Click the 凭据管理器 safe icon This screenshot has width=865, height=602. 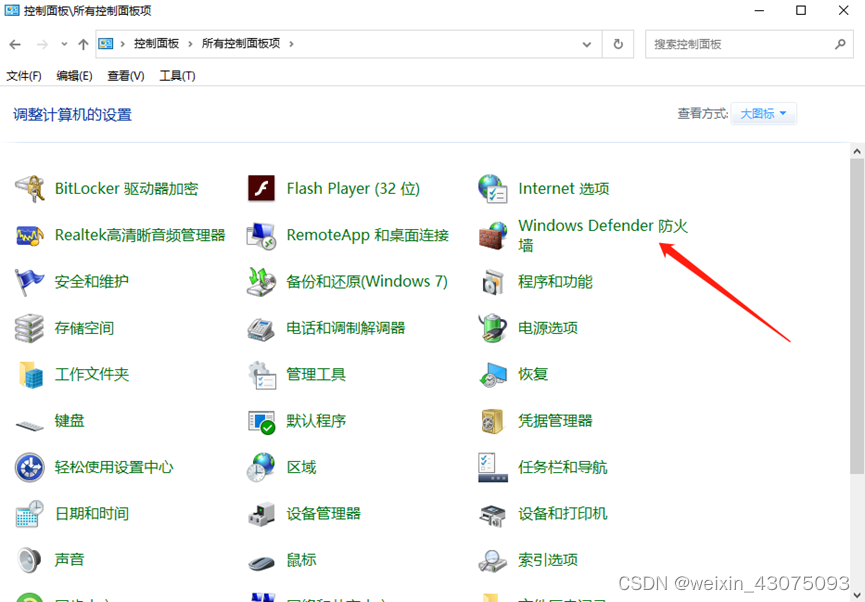[x=493, y=421]
